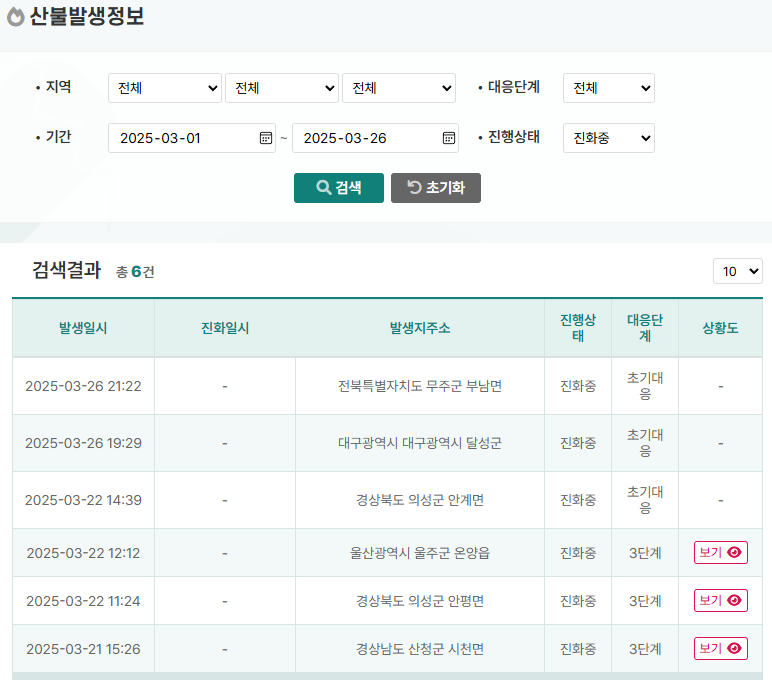Image resolution: width=772 pixels, height=680 pixels.
Task: Select row 2025-03-22 12:12
Action: (387, 553)
